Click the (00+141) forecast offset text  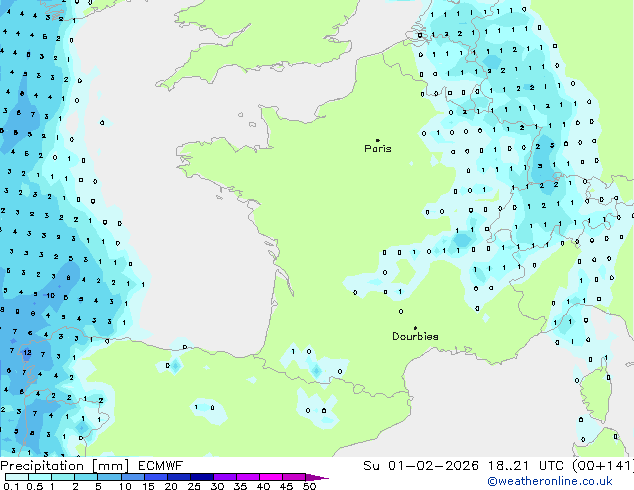(x=602, y=466)
